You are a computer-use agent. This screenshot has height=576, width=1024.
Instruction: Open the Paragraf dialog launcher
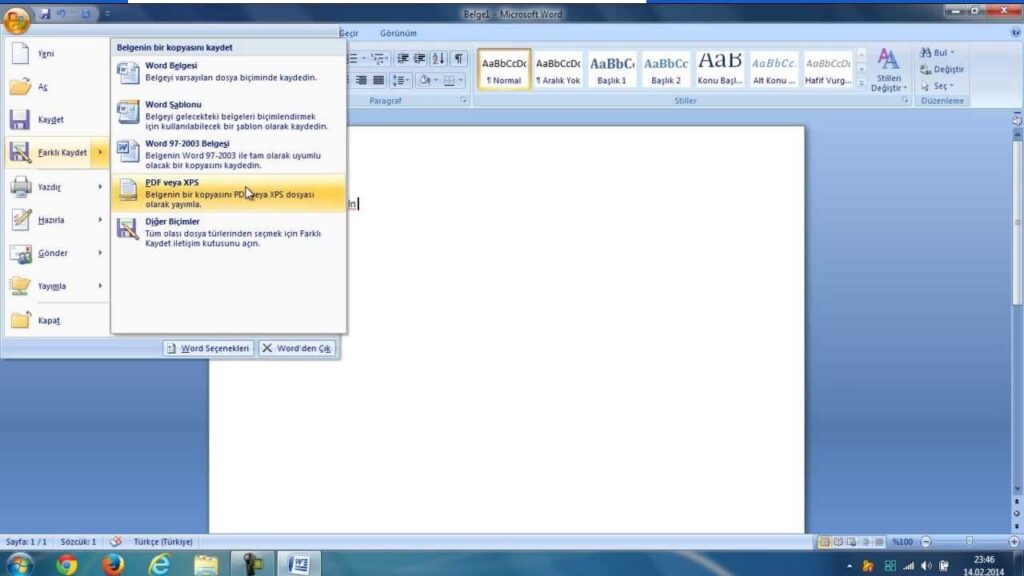[464, 101]
